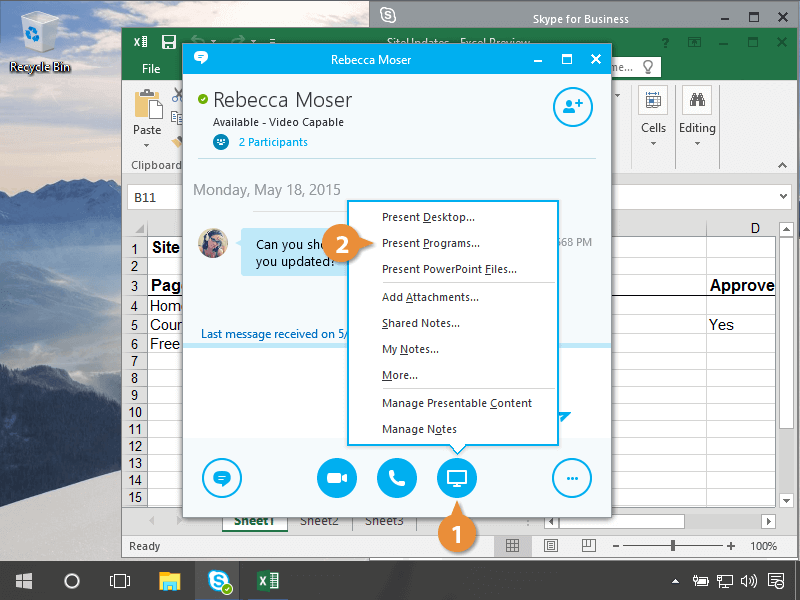Open the IM chat bubble button
Image resolution: width=800 pixels, height=600 pixels.
[x=222, y=478]
